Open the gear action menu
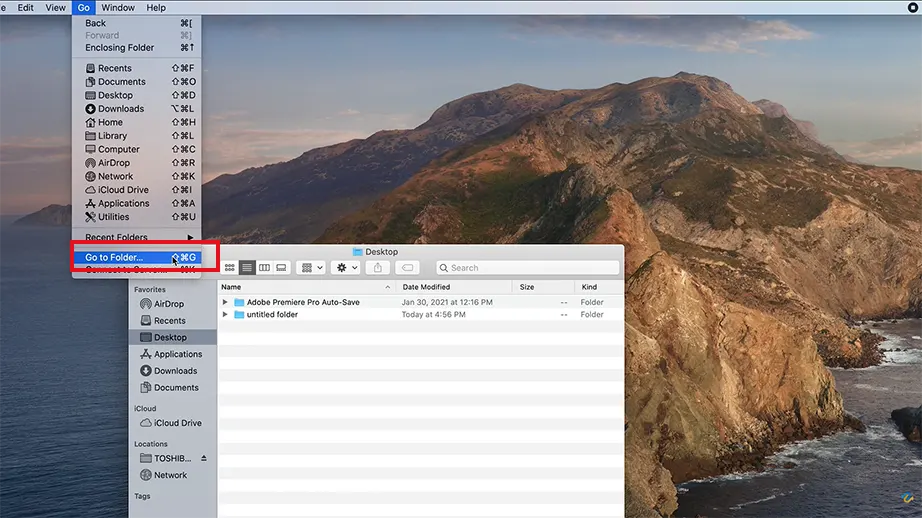Viewport: 922px width, 518px height. (x=346, y=268)
